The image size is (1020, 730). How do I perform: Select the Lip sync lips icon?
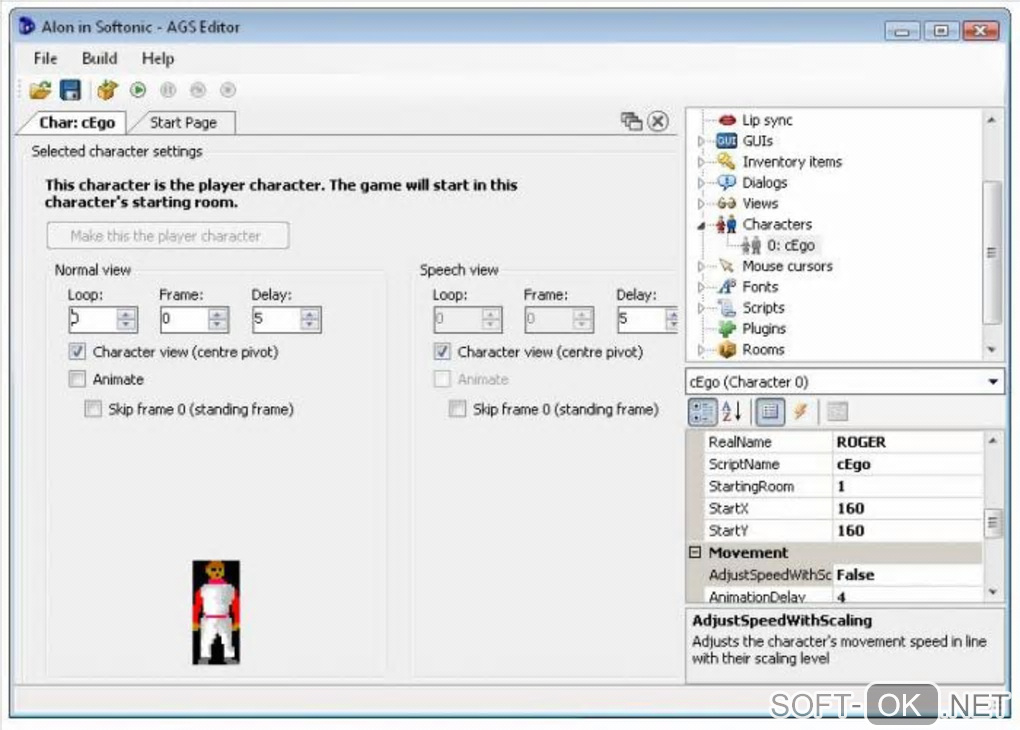727,120
